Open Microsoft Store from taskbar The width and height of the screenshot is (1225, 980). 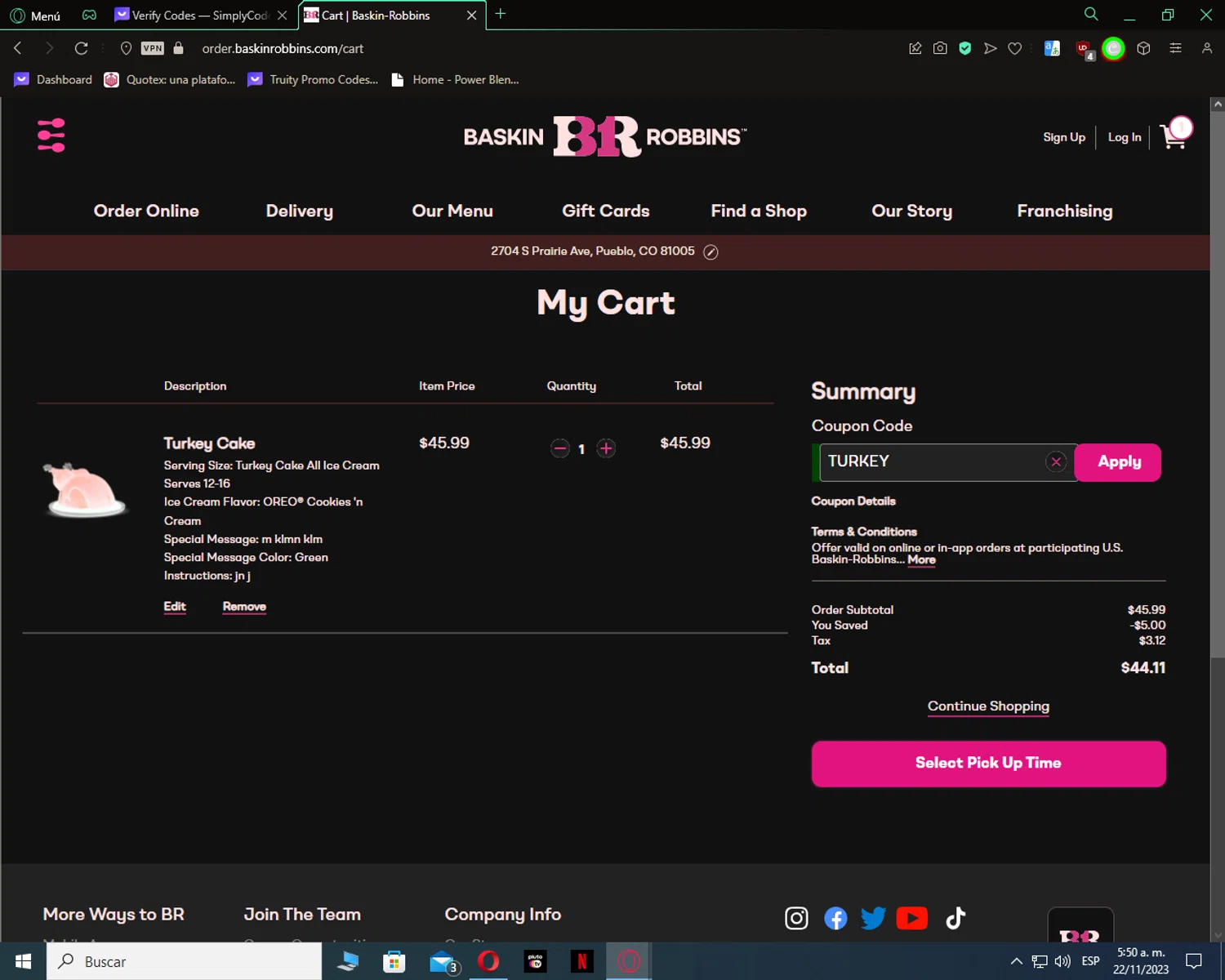click(394, 961)
